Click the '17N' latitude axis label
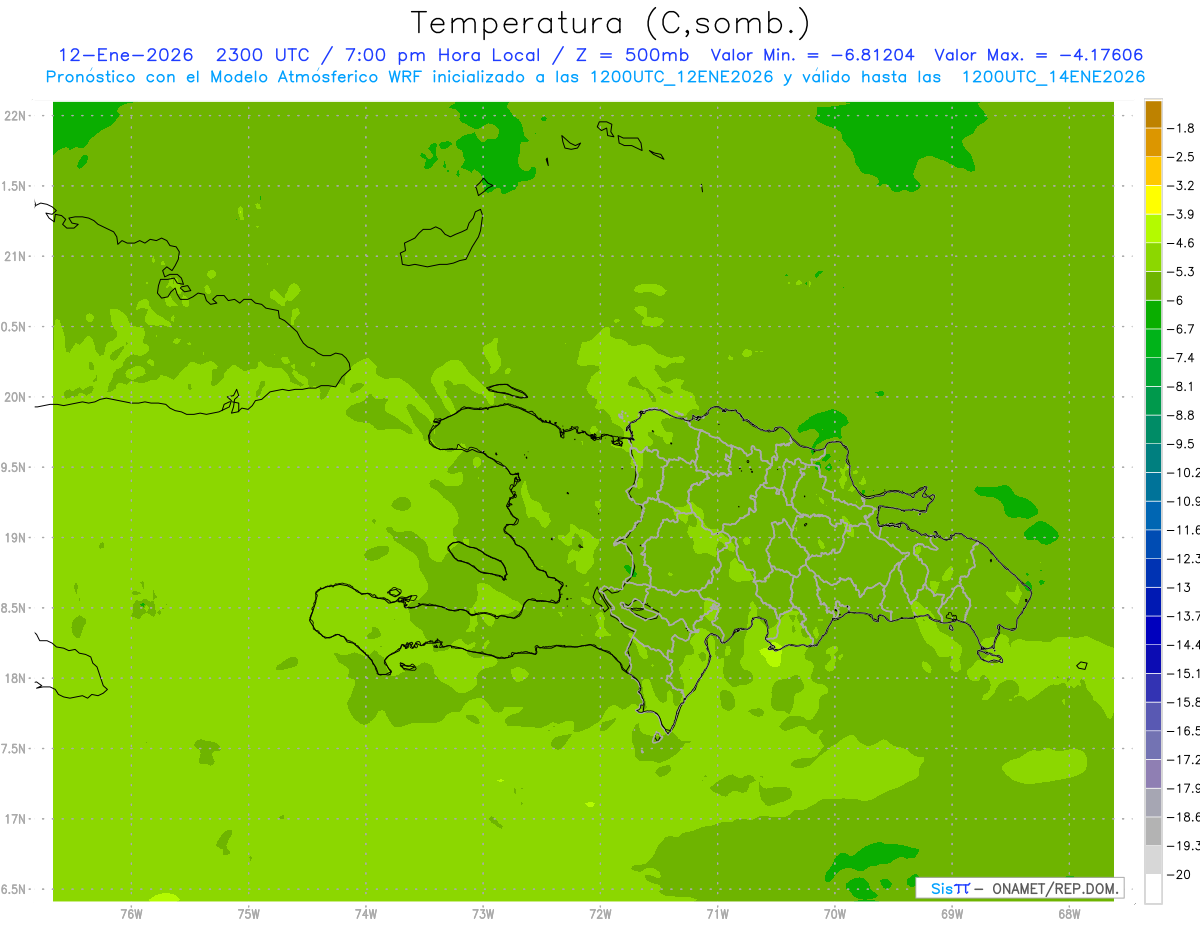The image size is (1200, 927). [x=15, y=819]
